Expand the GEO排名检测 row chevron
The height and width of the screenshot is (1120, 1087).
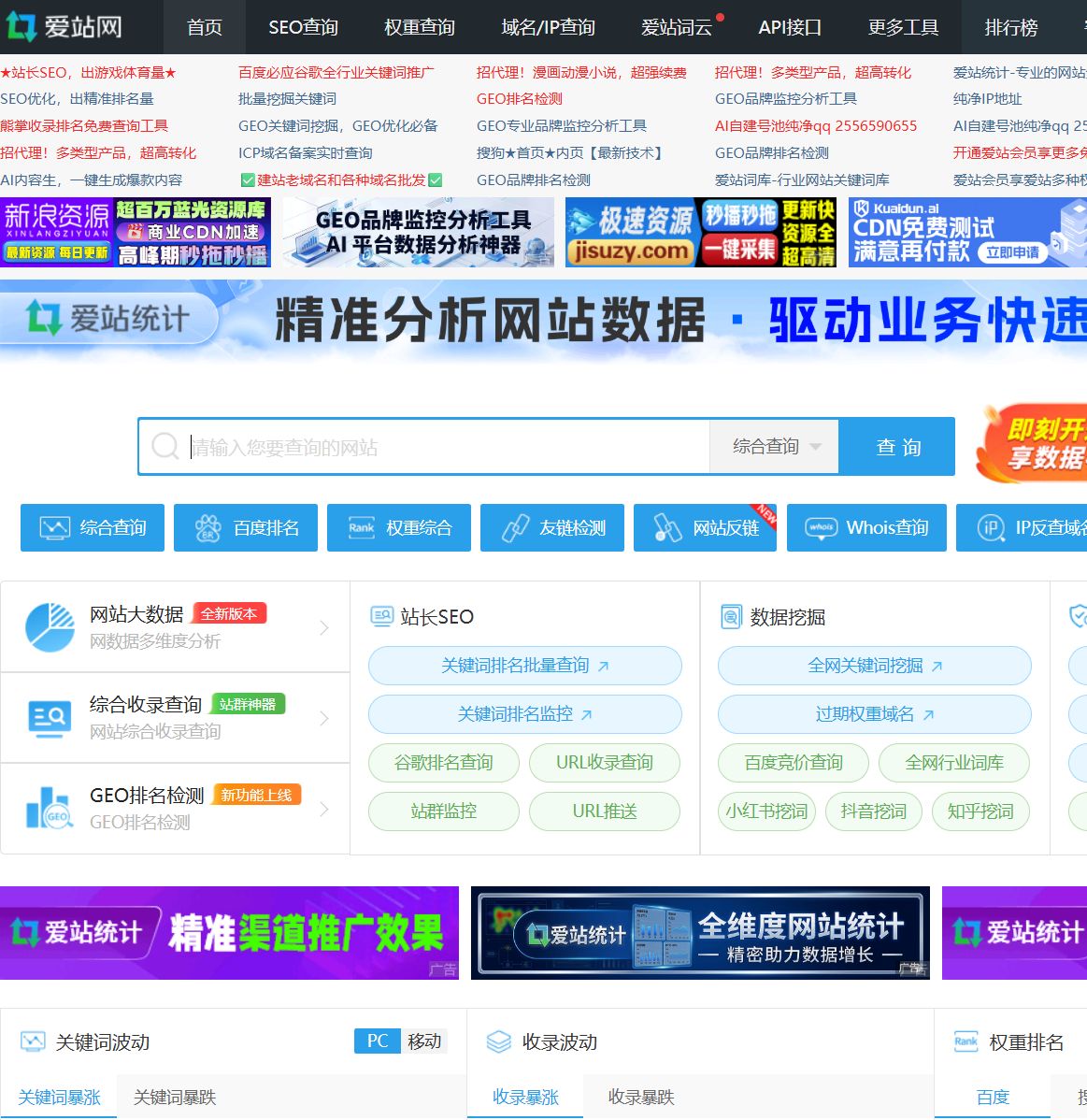tap(324, 809)
